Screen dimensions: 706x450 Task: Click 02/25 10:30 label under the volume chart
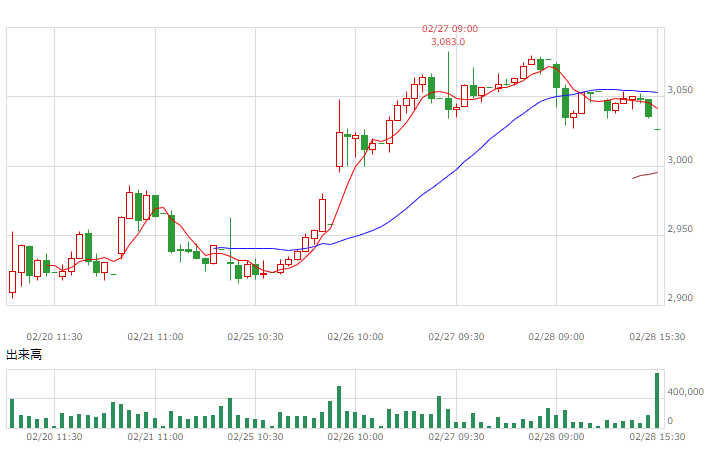coord(255,437)
